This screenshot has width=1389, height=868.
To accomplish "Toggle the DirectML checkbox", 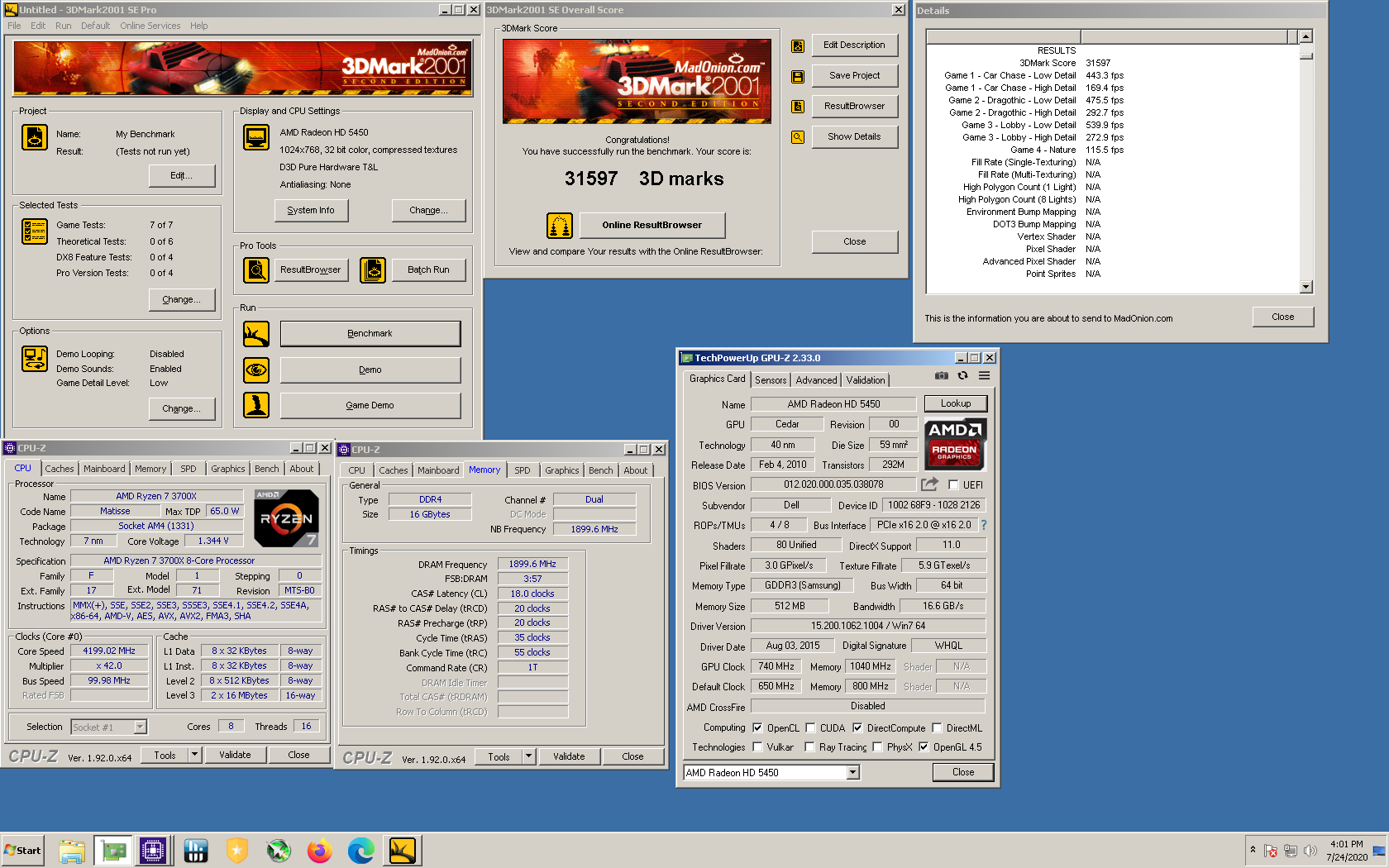I will pyautogui.click(x=937, y=728).
